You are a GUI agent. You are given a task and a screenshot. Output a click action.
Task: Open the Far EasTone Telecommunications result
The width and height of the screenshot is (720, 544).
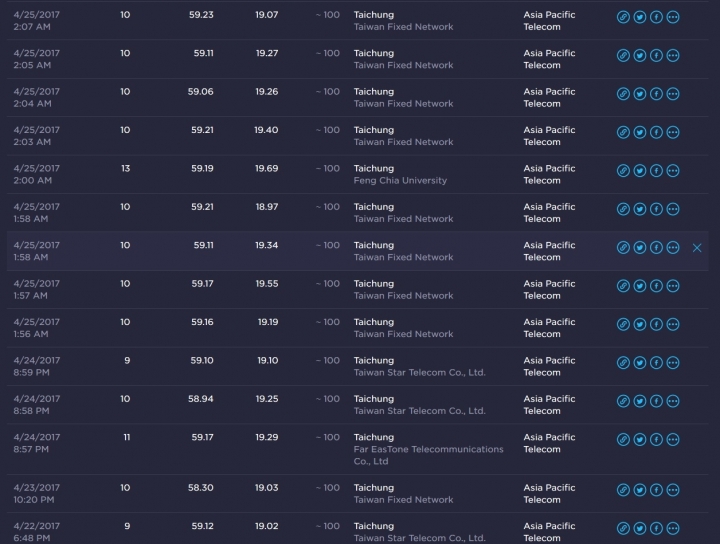click(428, 450)
